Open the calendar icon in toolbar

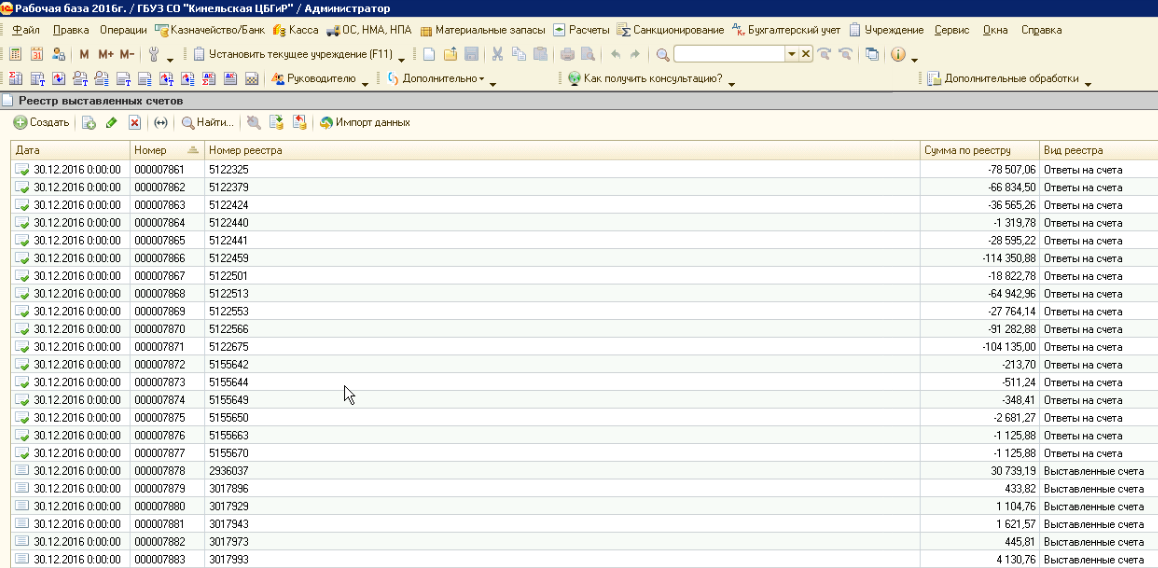tap(37, 54)
